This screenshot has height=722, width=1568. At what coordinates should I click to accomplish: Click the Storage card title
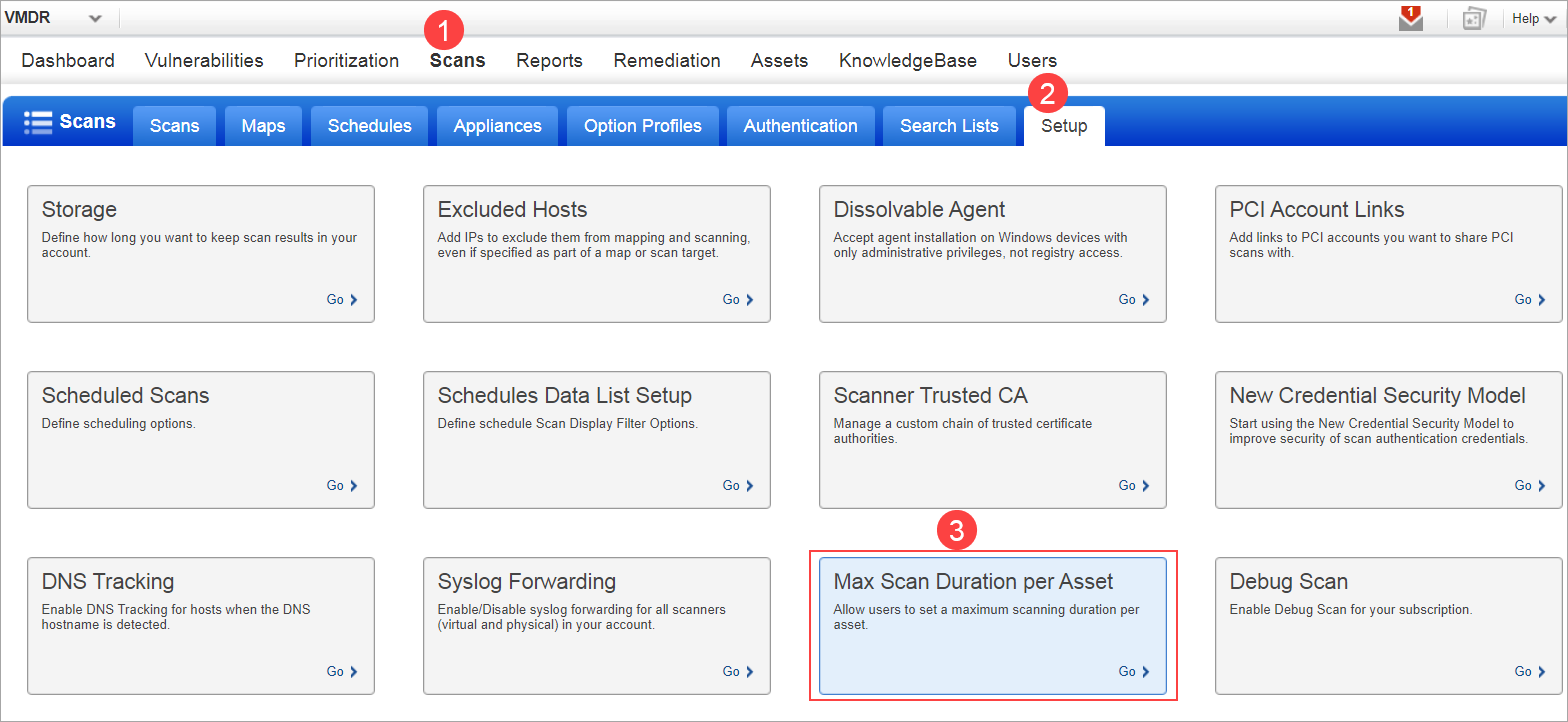pos(79,210)
